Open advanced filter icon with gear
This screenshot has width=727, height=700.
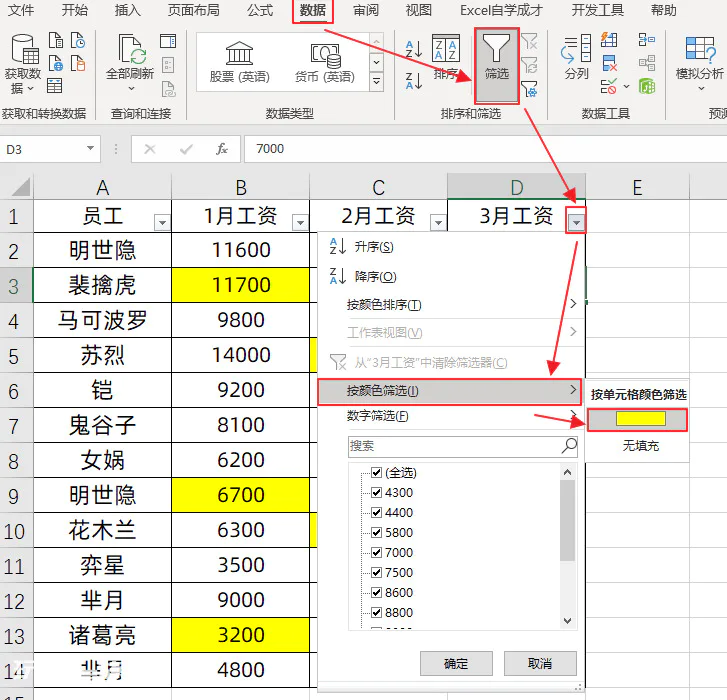coord(529,89)
